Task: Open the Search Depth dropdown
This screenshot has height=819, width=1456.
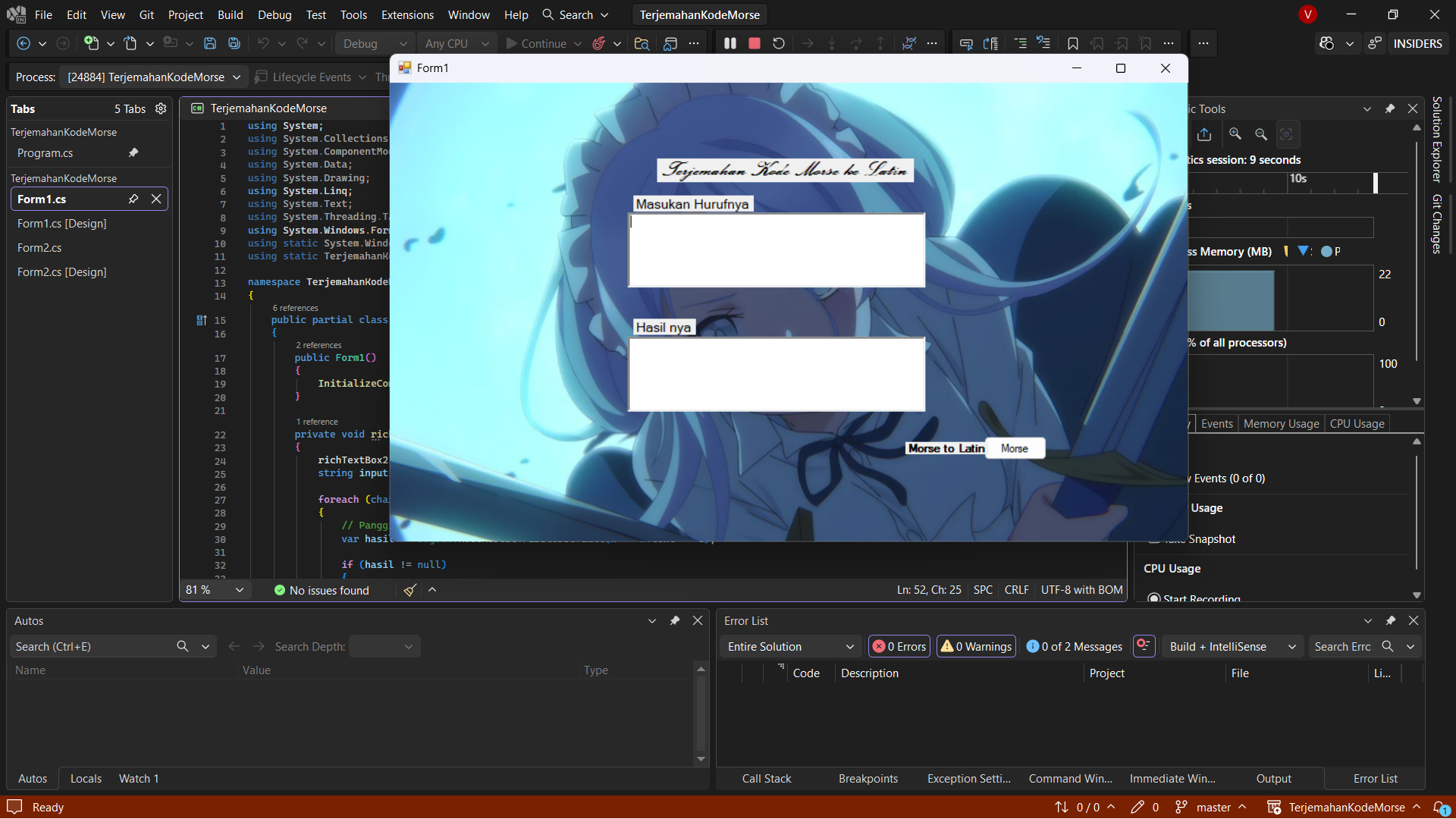Action: click(x=384, y=646)
